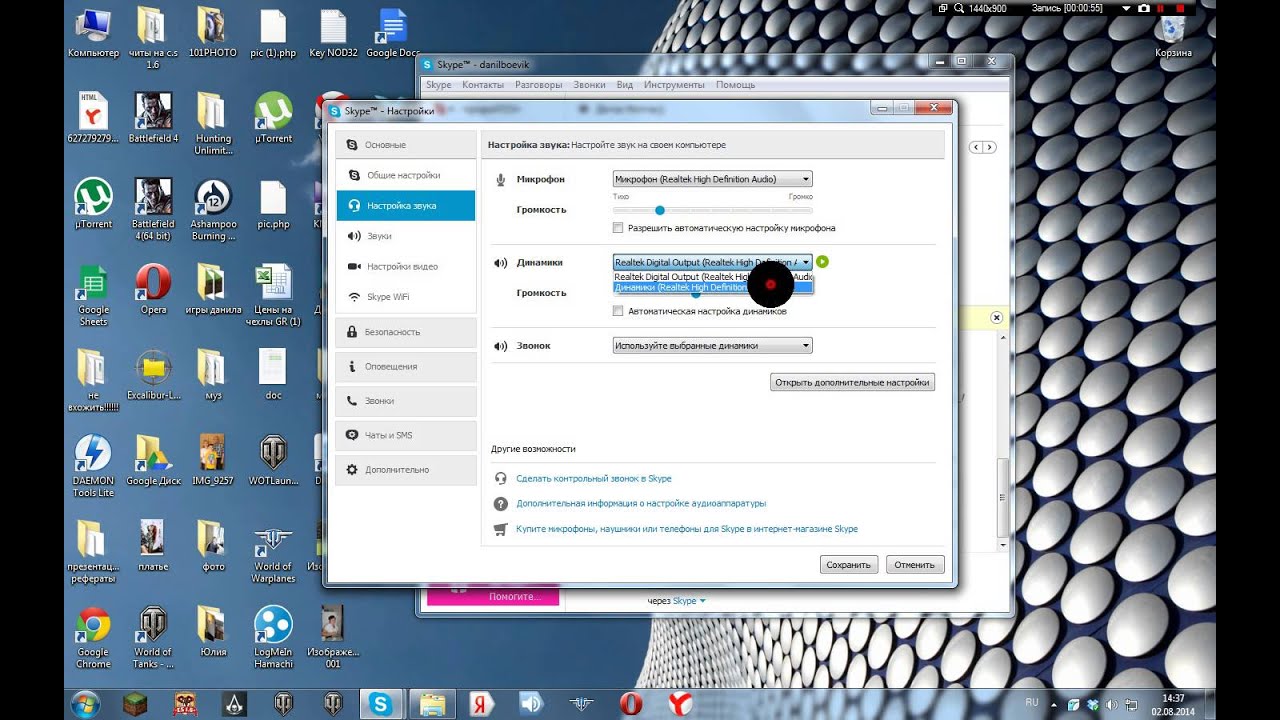Expand the Оповещения settings section
The image size is (1280, 720).
click(x=406, y=366)
